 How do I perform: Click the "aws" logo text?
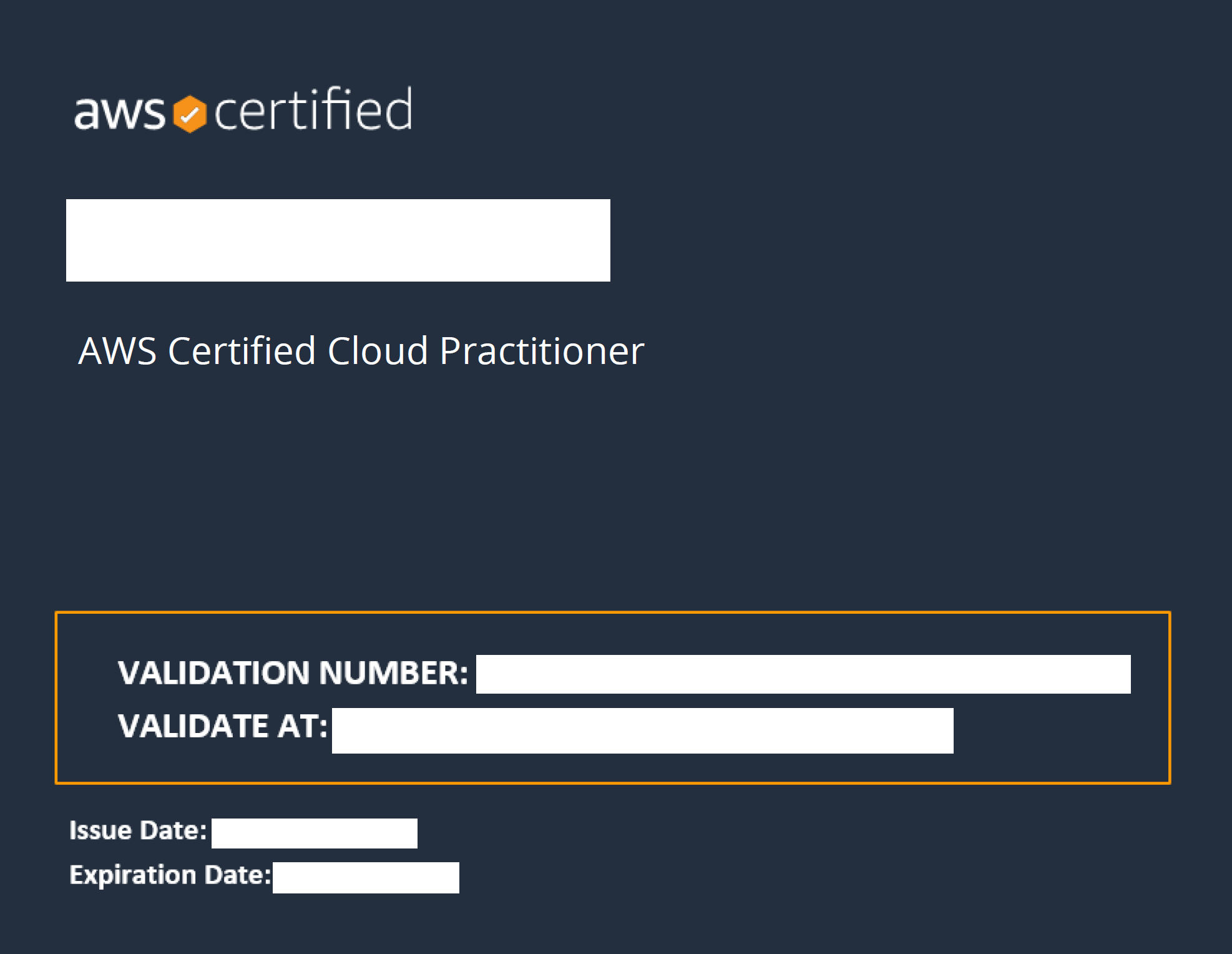[119, 112]
